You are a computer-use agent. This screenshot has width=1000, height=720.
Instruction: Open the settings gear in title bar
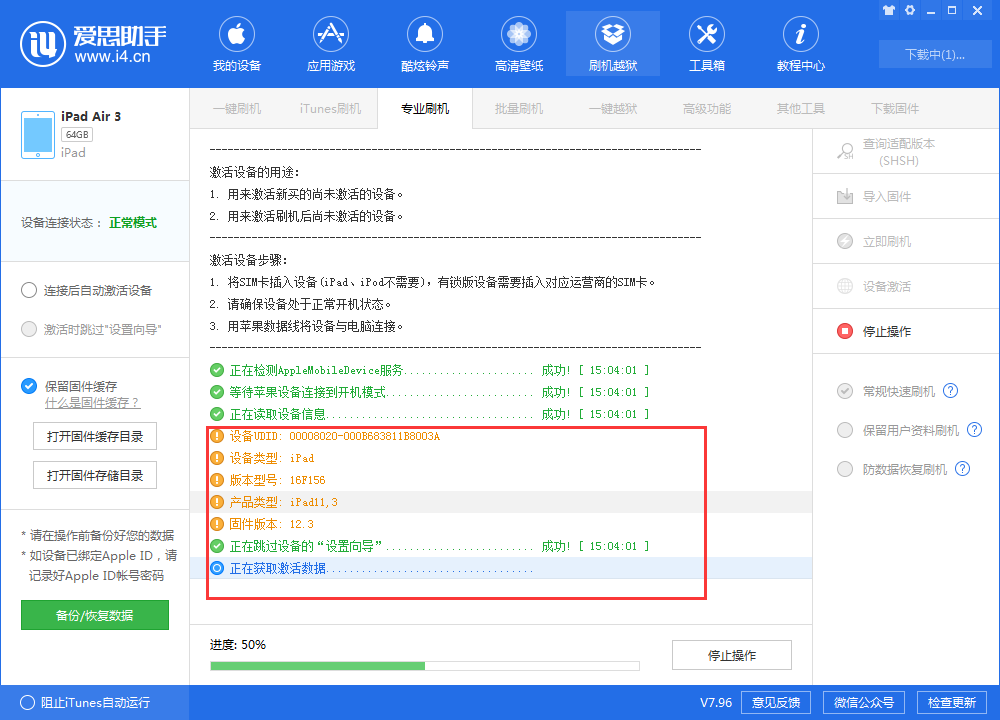[908, 10]
